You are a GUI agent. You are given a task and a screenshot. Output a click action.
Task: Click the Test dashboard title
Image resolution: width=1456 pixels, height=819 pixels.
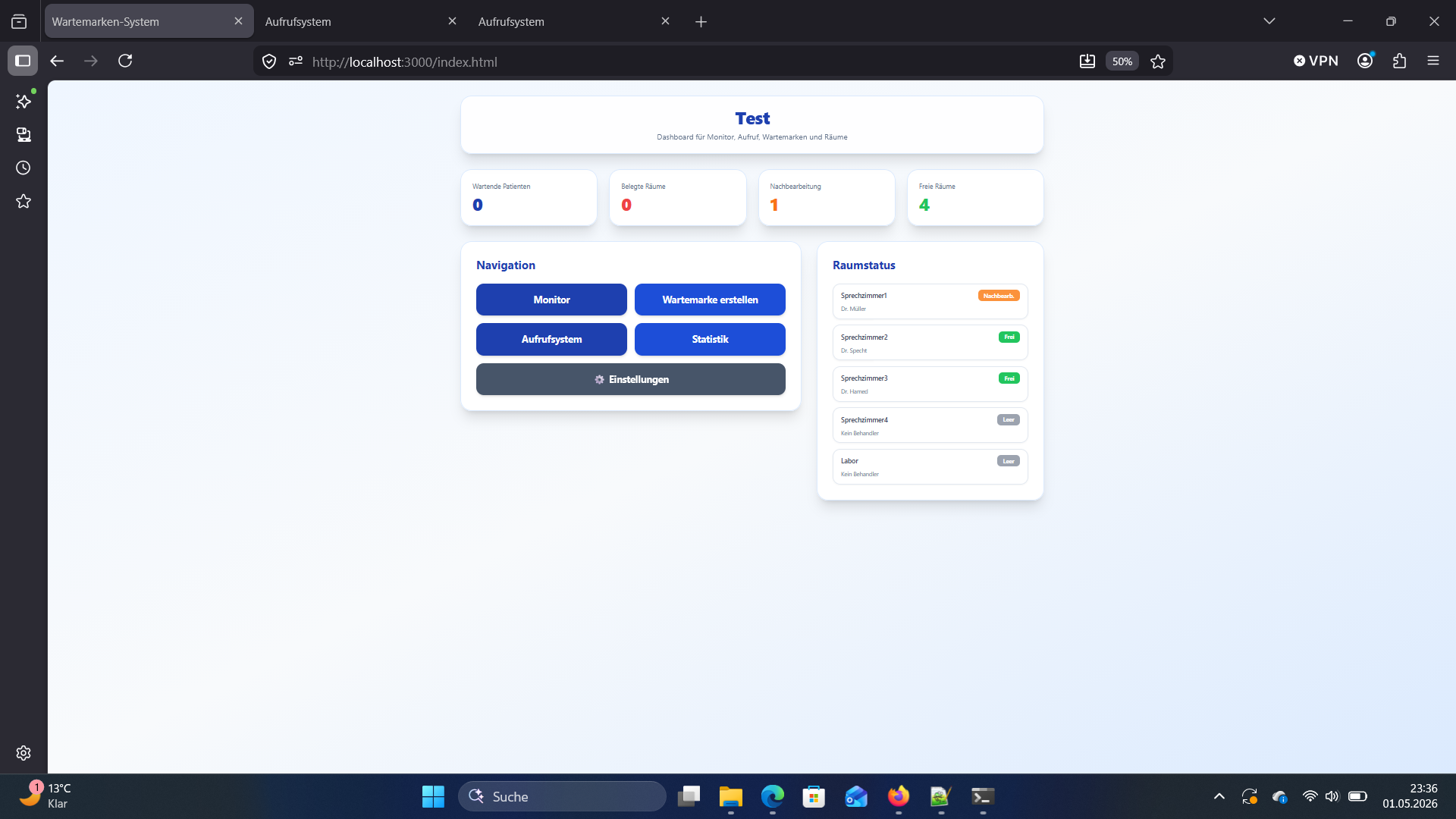(752, 118)
